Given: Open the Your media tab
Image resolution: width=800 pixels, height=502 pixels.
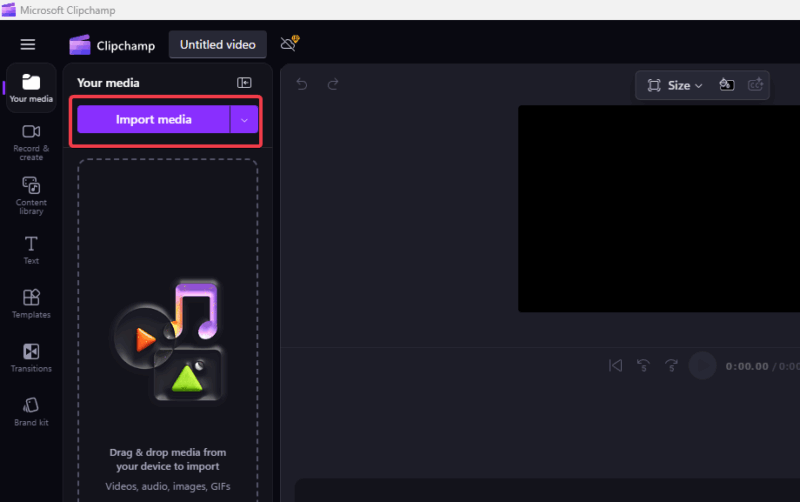Looking at the screenshot, I should tap(31, 88).
